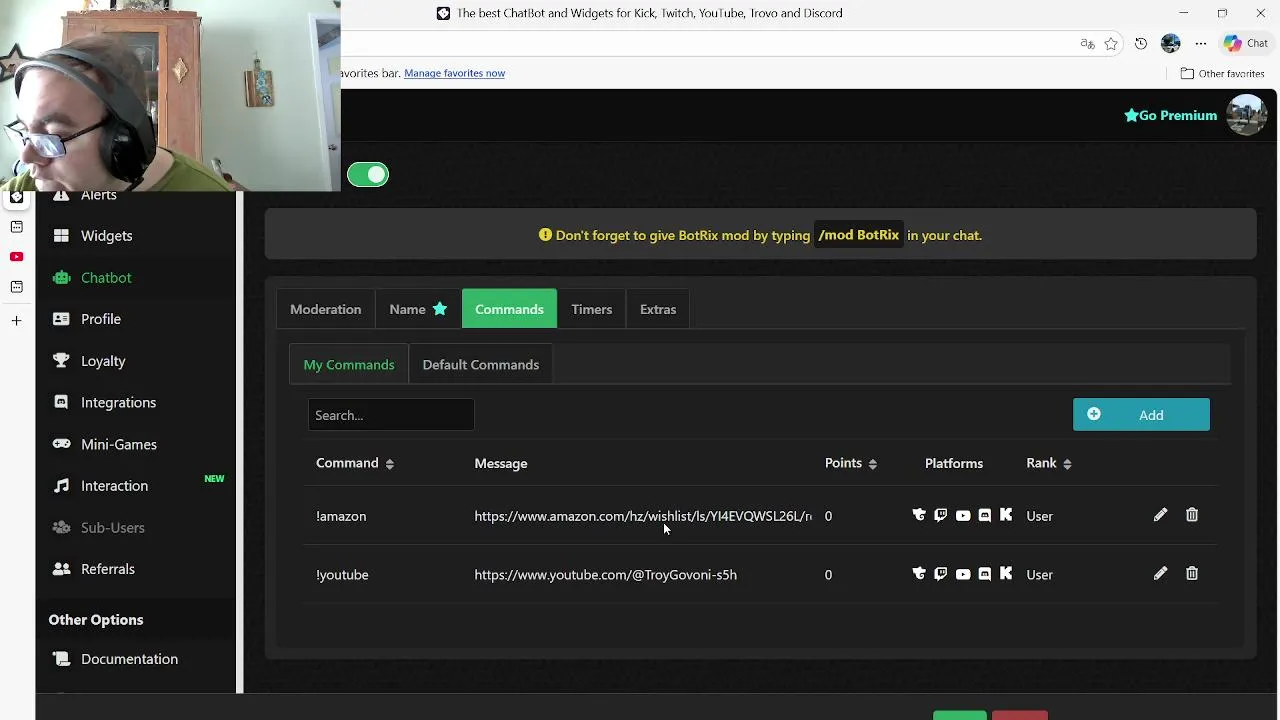Click the Widgets grid icon
This screenshot has width=1280, height=720.
62,235
